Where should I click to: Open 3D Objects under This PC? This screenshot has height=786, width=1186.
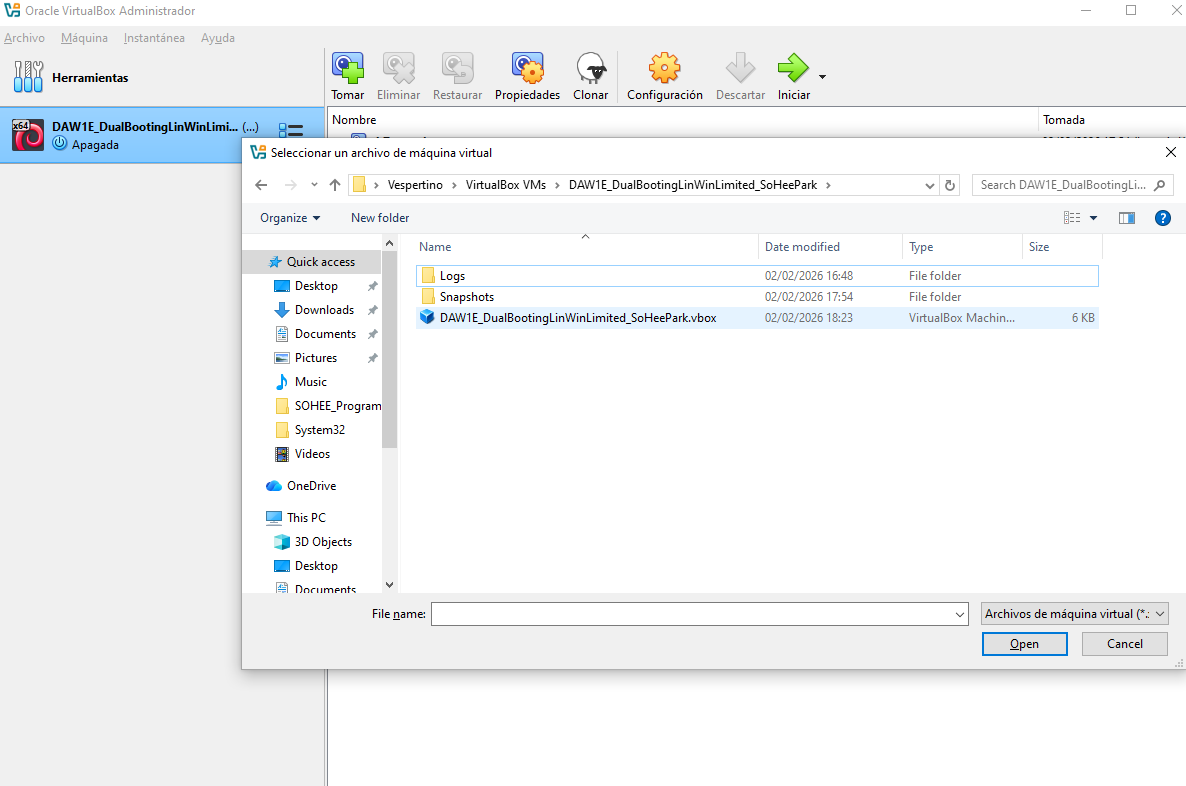[323, 542]
